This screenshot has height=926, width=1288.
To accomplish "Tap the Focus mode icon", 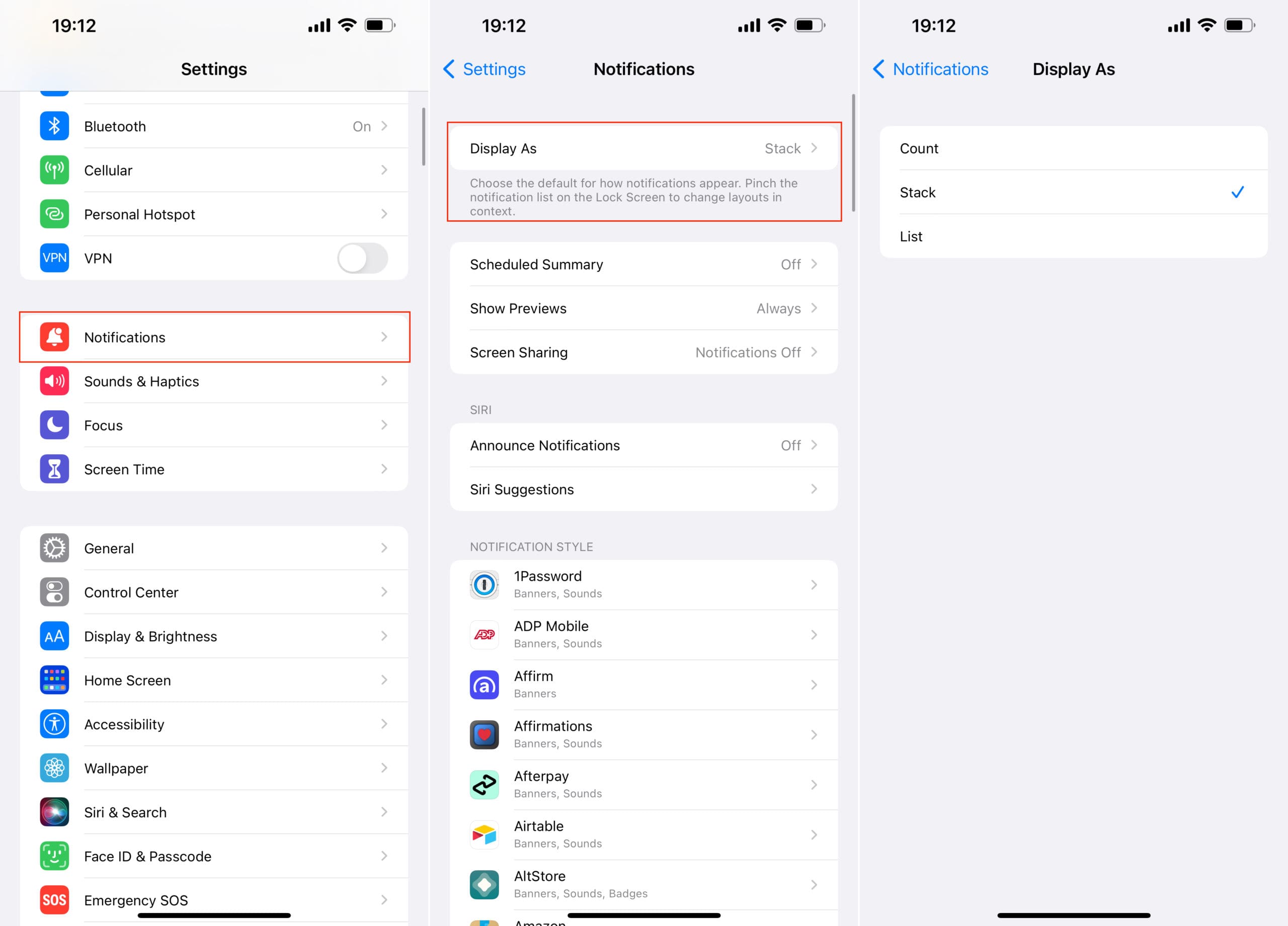I will pyautogui.click(x=55, y=425).
